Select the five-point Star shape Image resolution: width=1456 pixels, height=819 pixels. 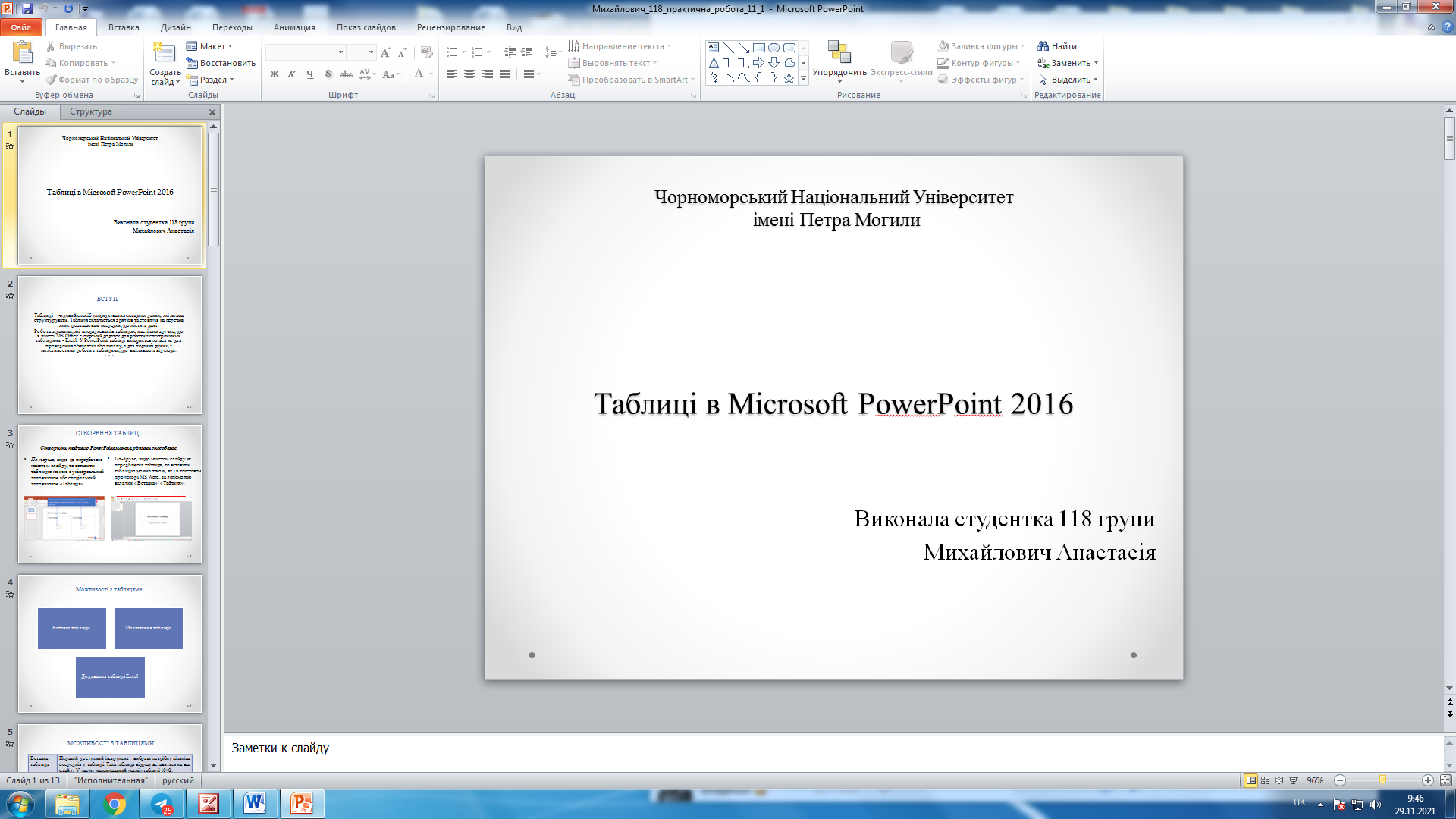click(x=789, y=78)
